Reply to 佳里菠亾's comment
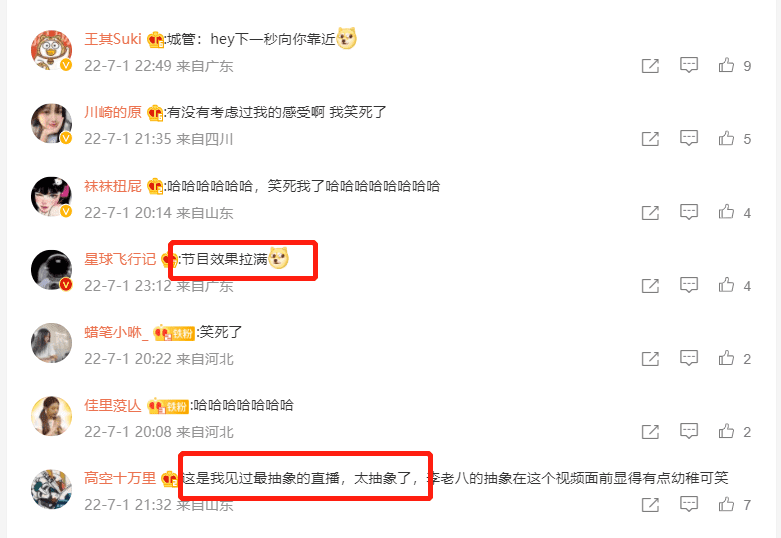This screenshot has height=538, width=781. pyautogui.click(x=689, y=431)
